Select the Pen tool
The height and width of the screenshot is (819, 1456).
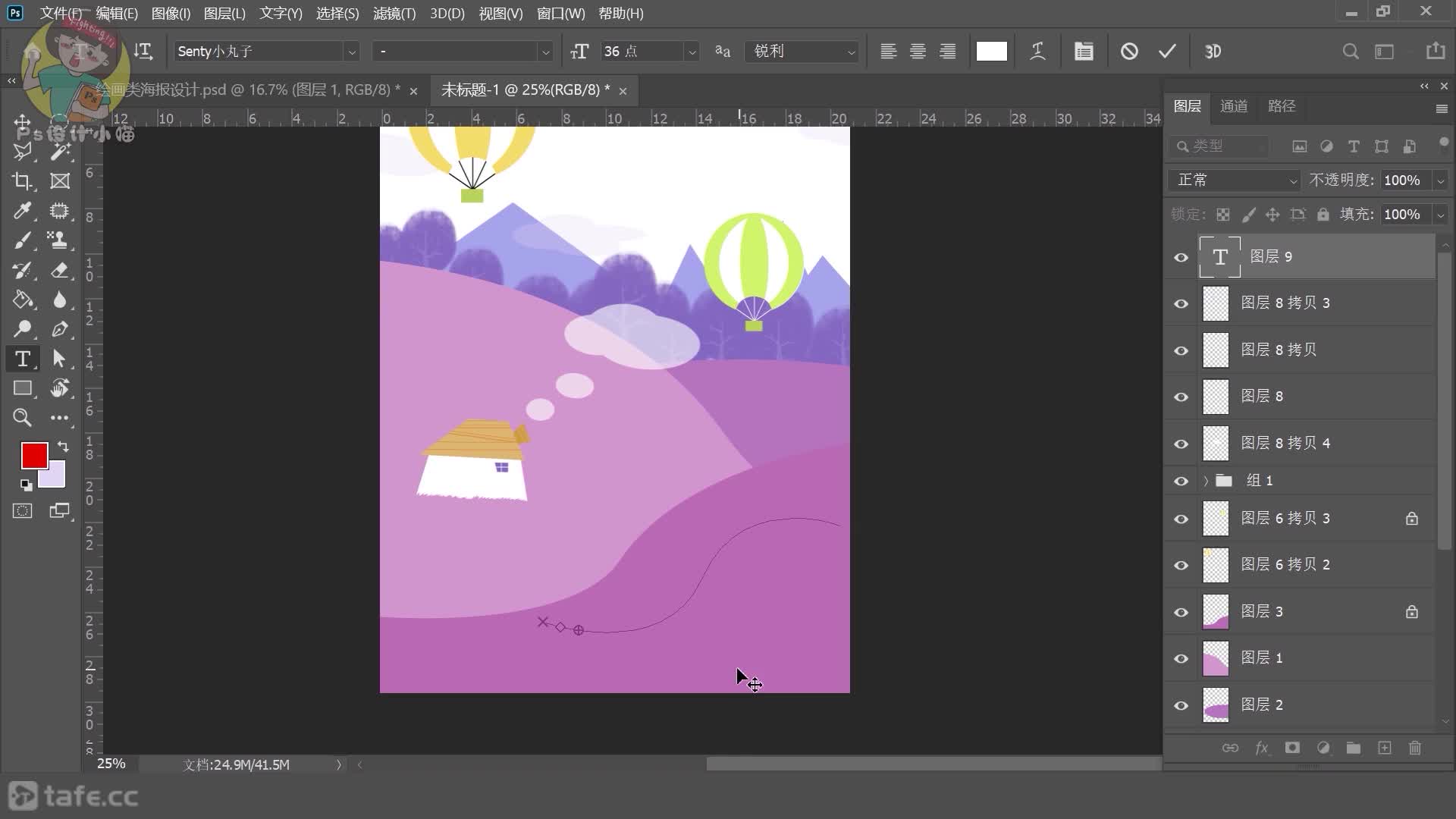click(58, 329)
